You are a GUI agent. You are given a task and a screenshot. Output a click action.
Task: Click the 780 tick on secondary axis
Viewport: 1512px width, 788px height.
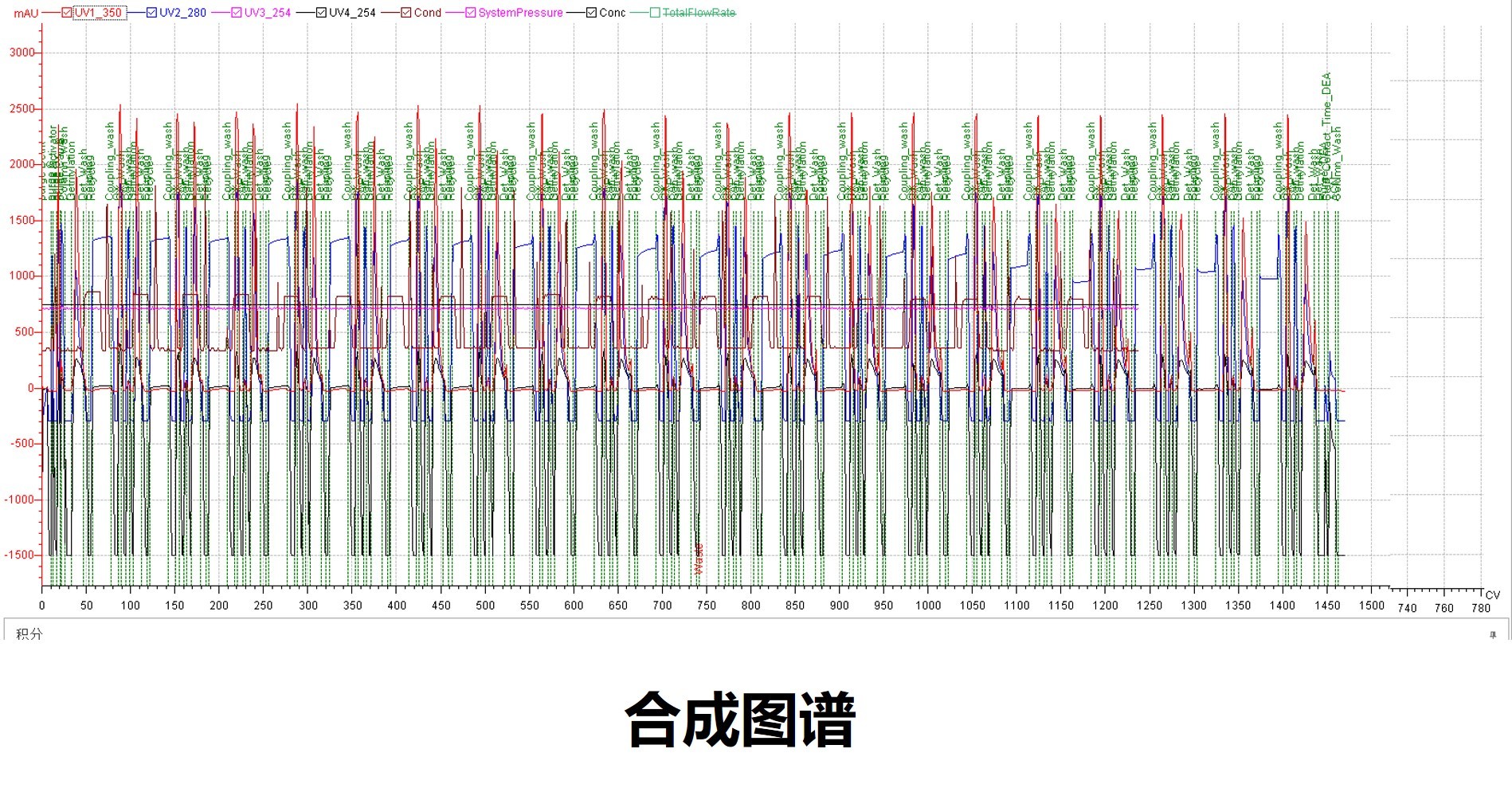click(x=1480, y=608)
